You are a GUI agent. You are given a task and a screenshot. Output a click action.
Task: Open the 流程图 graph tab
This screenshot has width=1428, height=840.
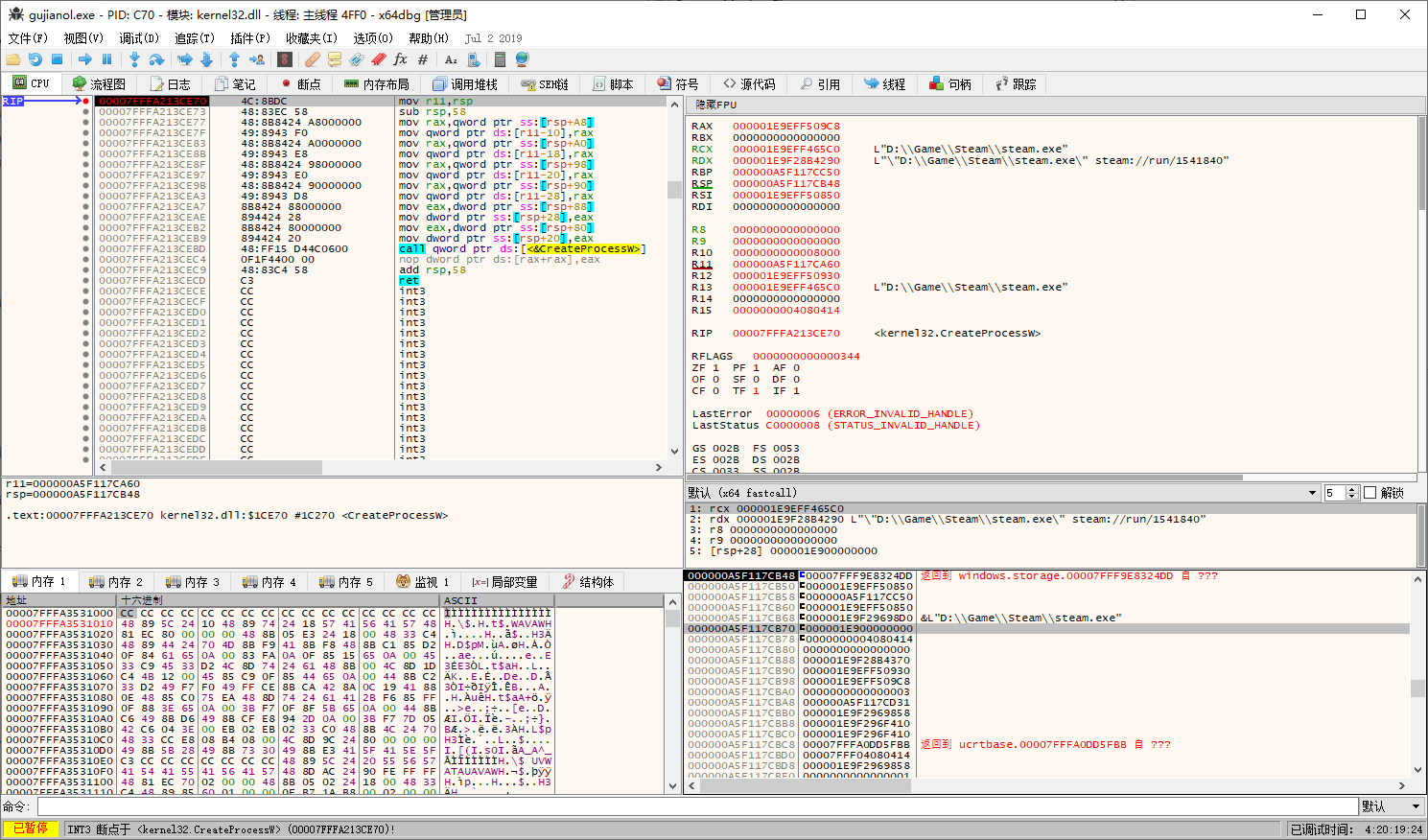[99, 83]
